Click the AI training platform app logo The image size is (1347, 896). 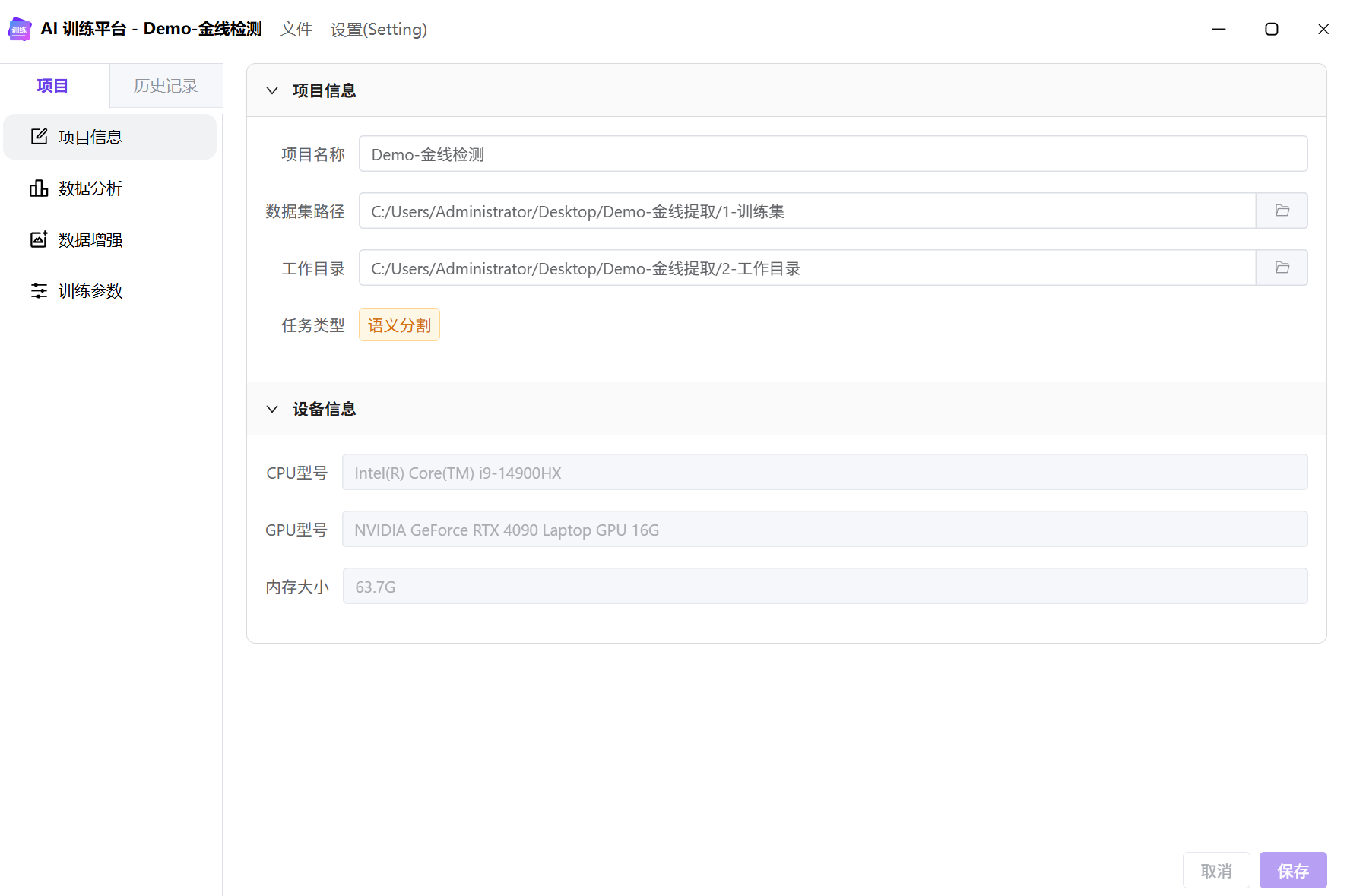coord(19,29)
